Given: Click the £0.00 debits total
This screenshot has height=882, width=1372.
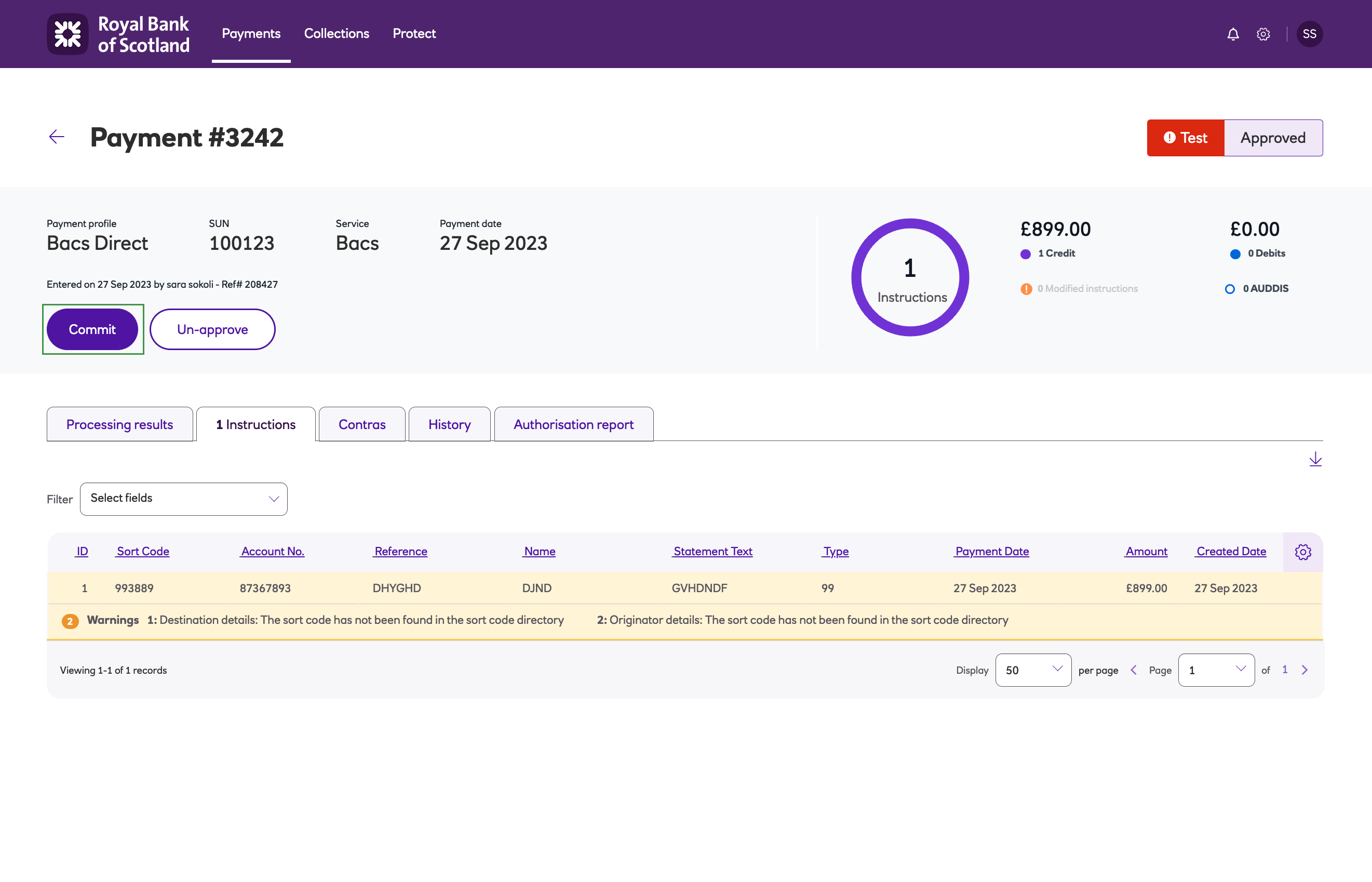Looking at the screenshot, I should tap(1254, 229).
